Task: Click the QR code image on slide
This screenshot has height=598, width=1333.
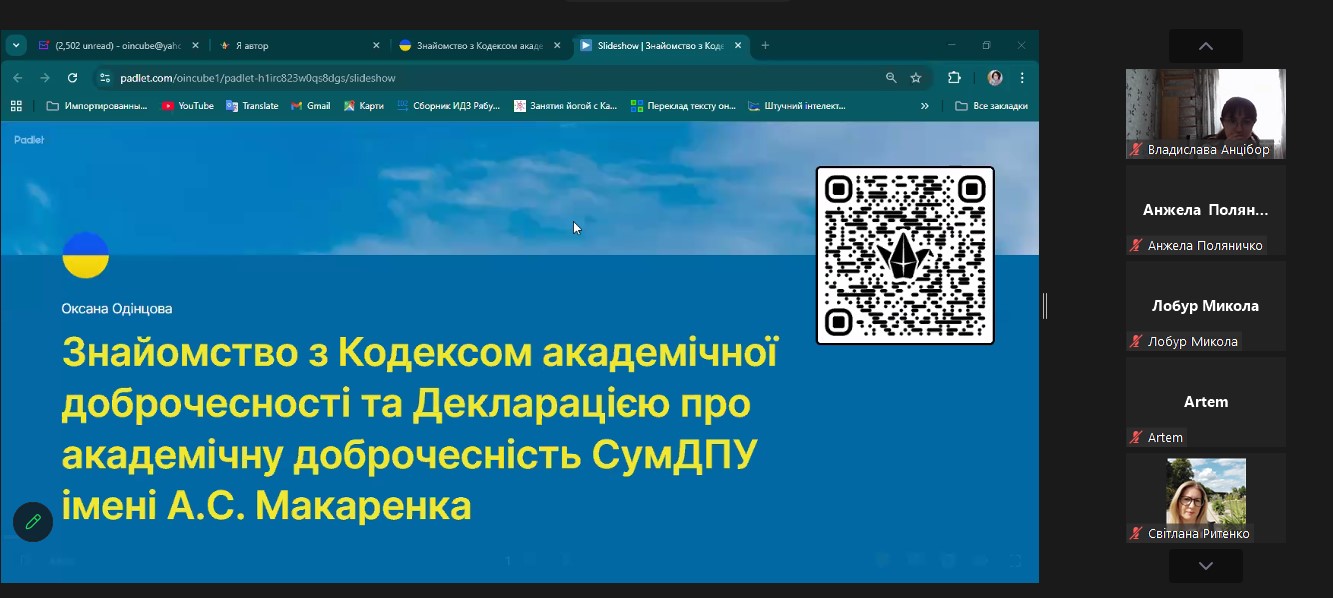Action: (x=905, y=255)
